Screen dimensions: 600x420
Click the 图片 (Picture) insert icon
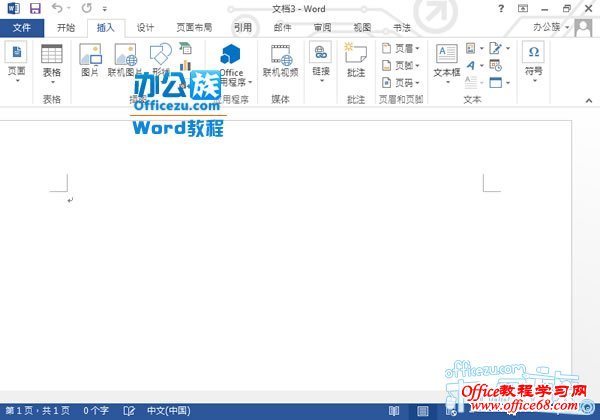click(90, 60)
